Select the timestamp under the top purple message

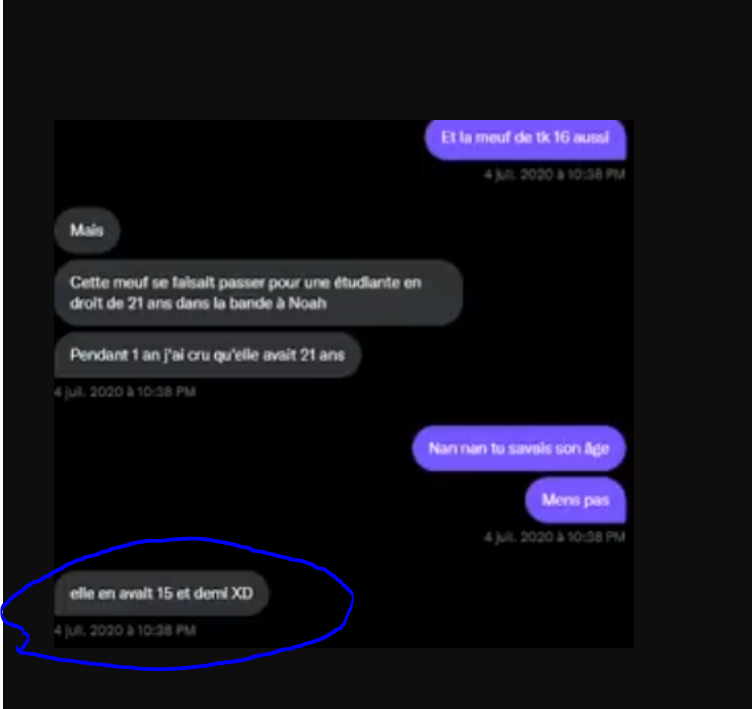(554, 174)
